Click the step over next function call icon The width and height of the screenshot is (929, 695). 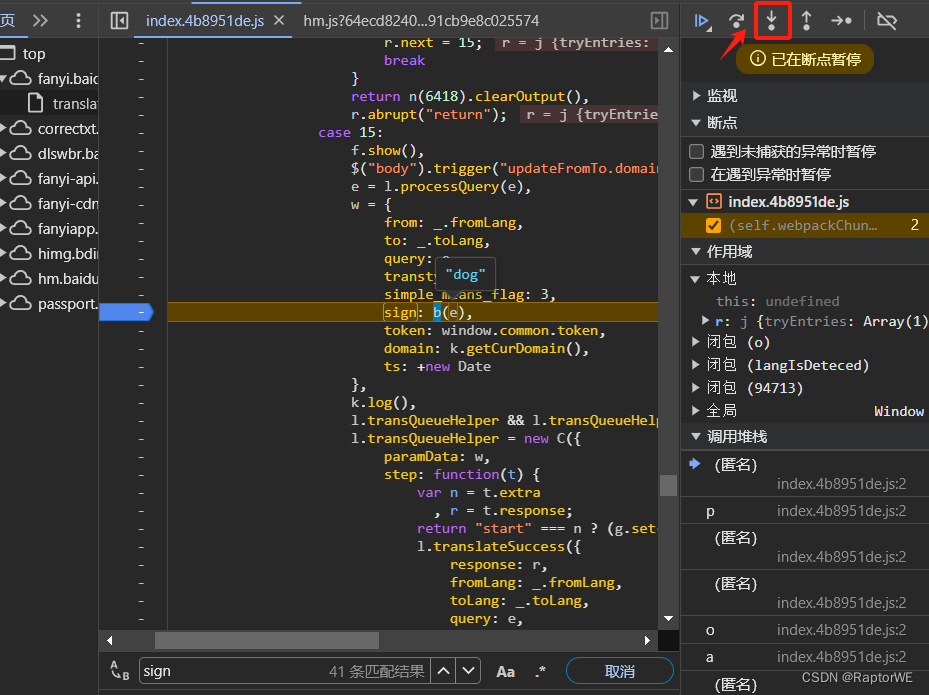[737, 20]
